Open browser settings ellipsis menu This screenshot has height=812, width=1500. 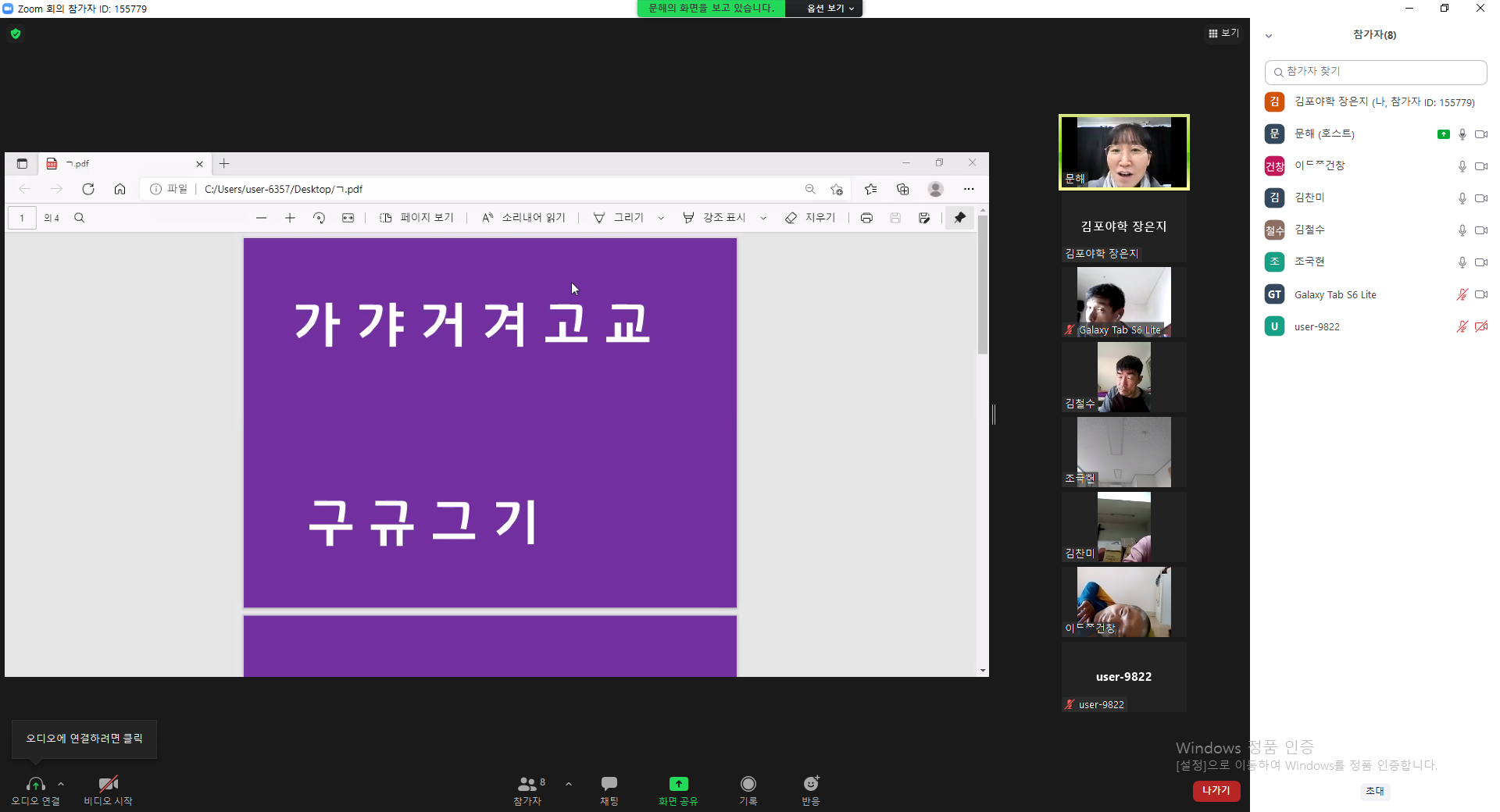click(x=969, y=189)
